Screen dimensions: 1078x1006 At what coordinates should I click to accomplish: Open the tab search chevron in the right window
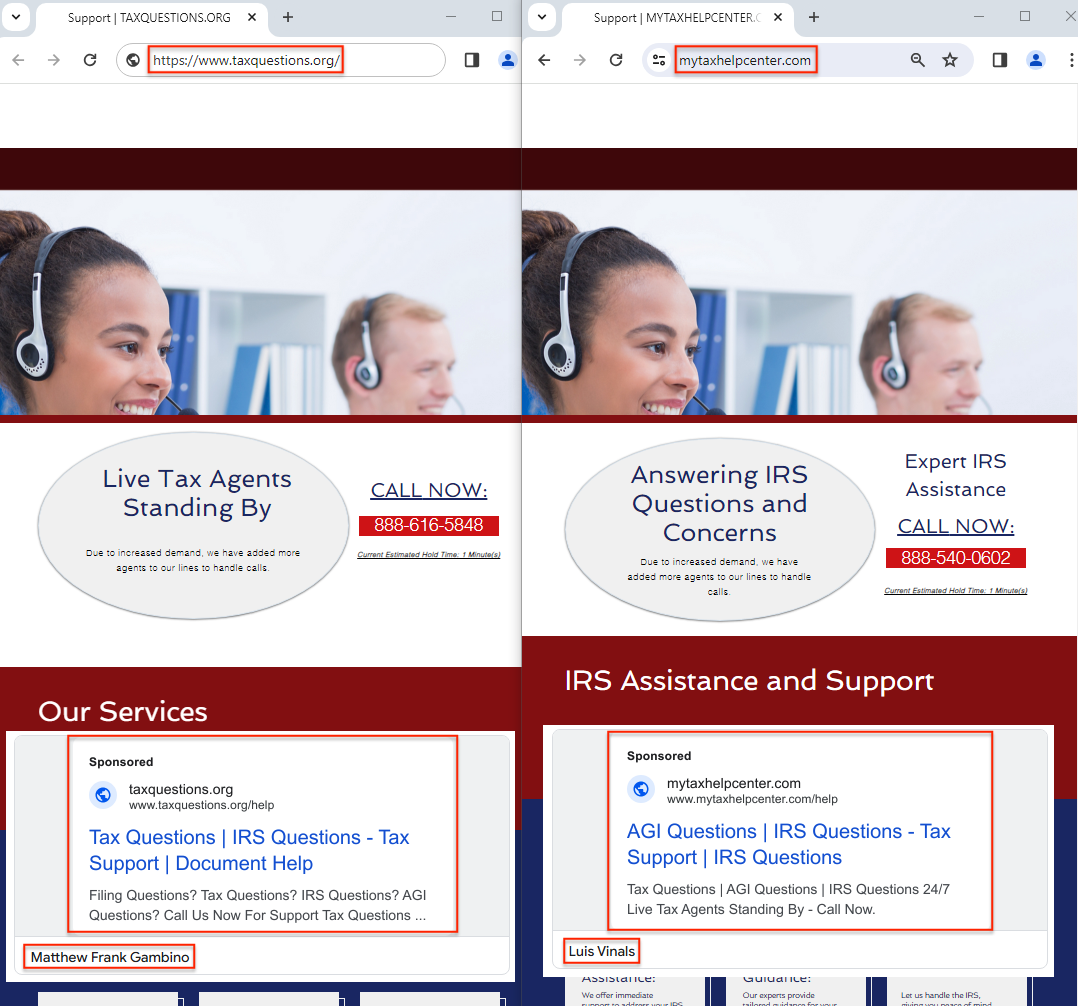pos(541,17)
